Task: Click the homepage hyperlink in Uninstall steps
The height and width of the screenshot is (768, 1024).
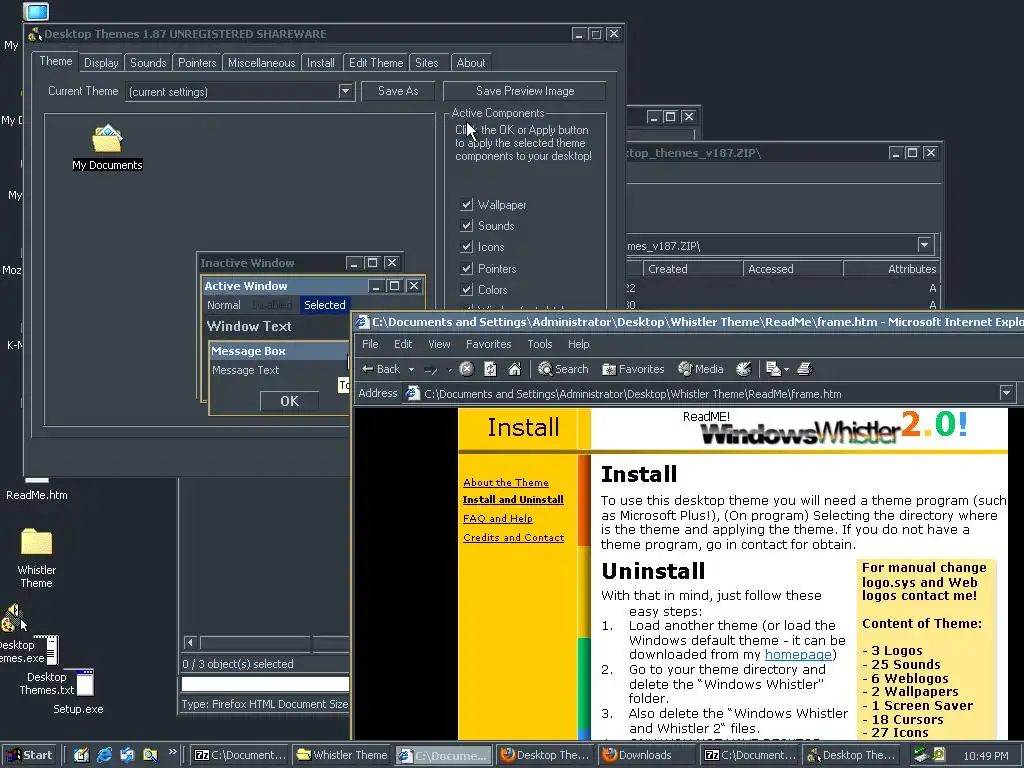Action: pos(798,654)
